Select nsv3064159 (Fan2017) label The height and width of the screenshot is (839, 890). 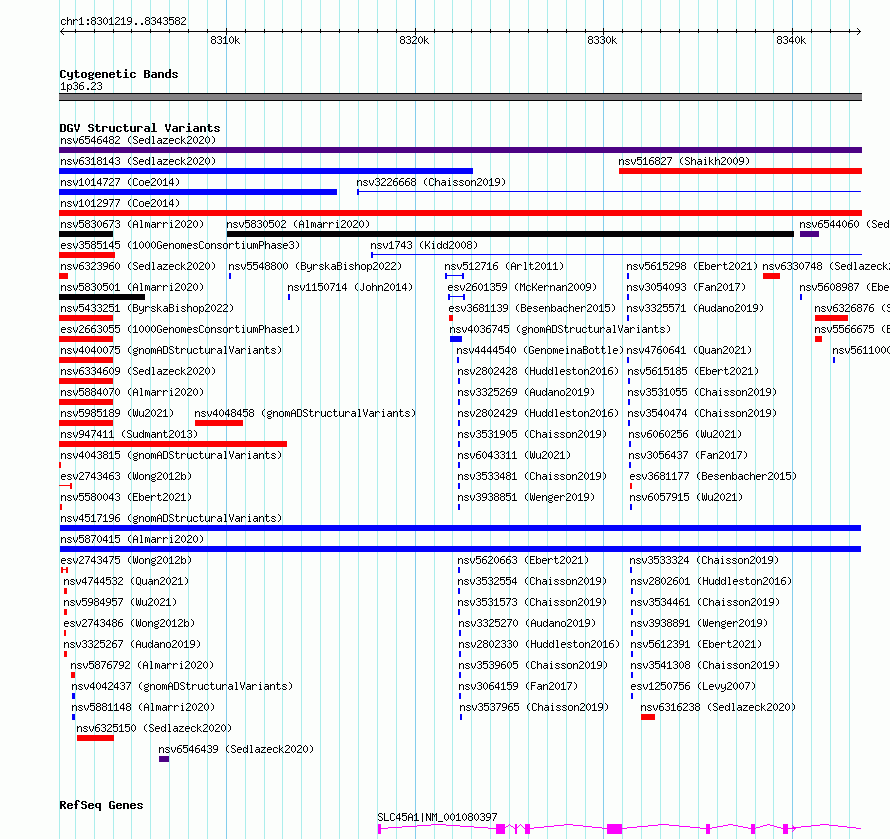pos(518,686)
